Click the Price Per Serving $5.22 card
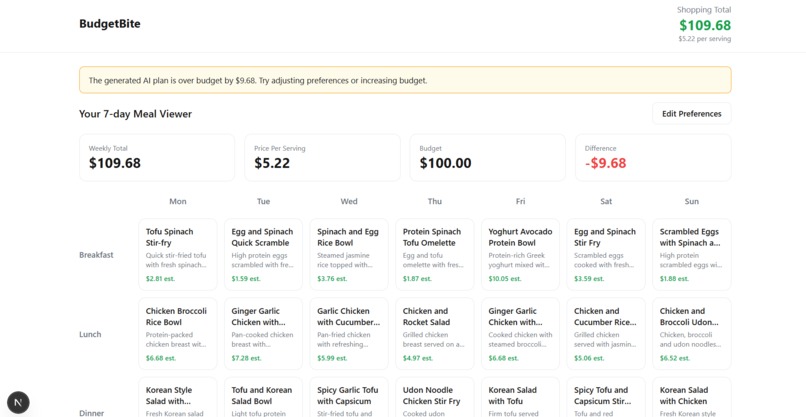The height and width of the screenshot is (417, 806). click(322, 158)
